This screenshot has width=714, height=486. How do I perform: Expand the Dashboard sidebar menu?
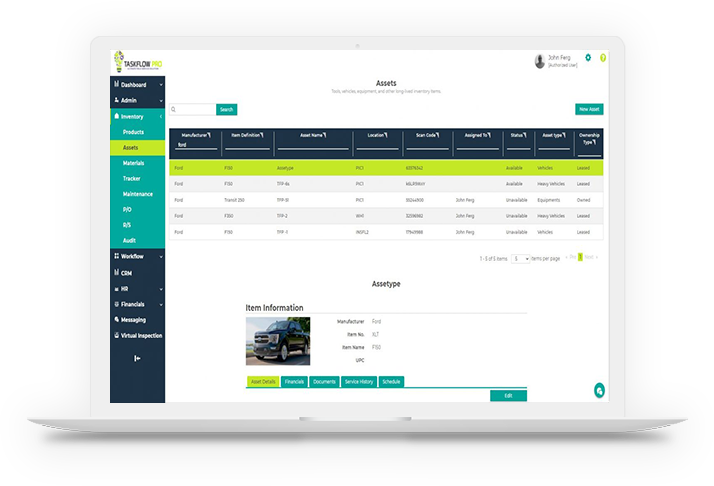[x=137, y=85]
